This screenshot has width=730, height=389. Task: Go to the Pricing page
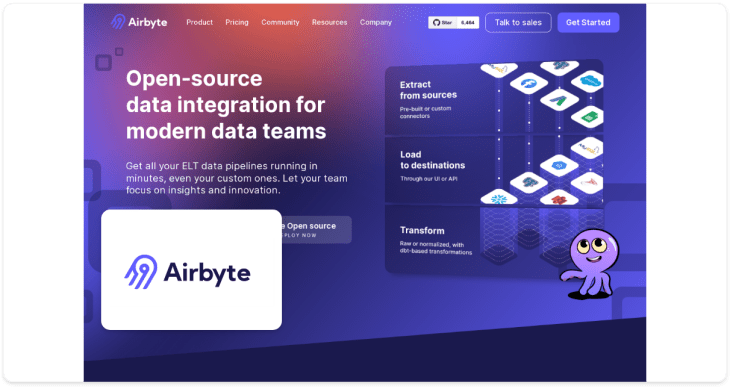(x=237, y=22)
